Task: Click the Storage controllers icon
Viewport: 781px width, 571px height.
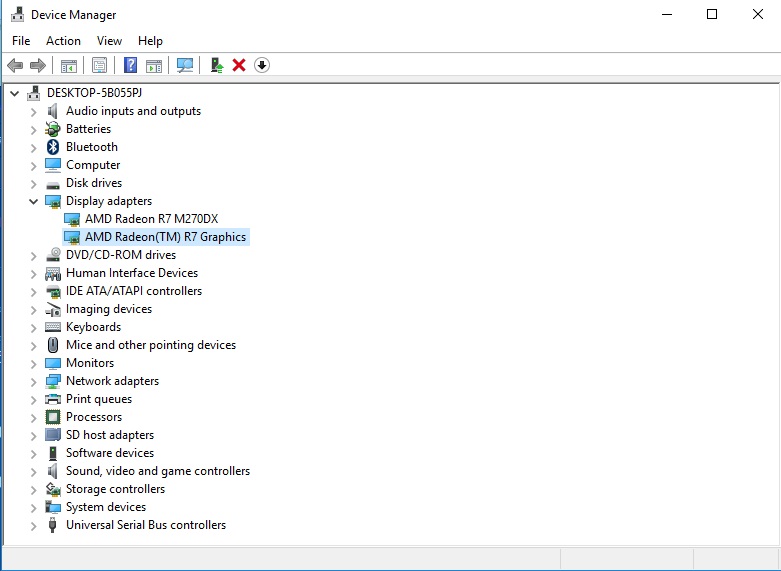Action: (53, 489)
